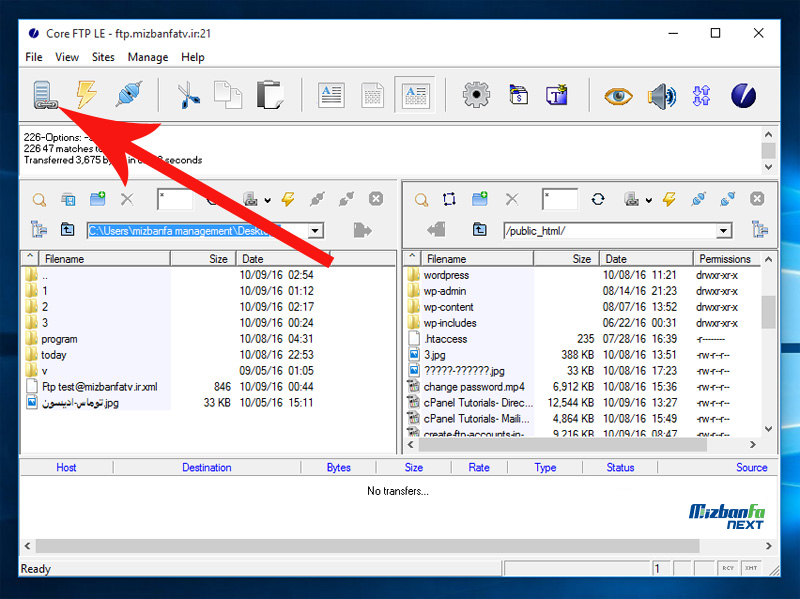Screen dimensions: 800x599
Task: Click the remote pane lightning icon
Action: [669, 198]
